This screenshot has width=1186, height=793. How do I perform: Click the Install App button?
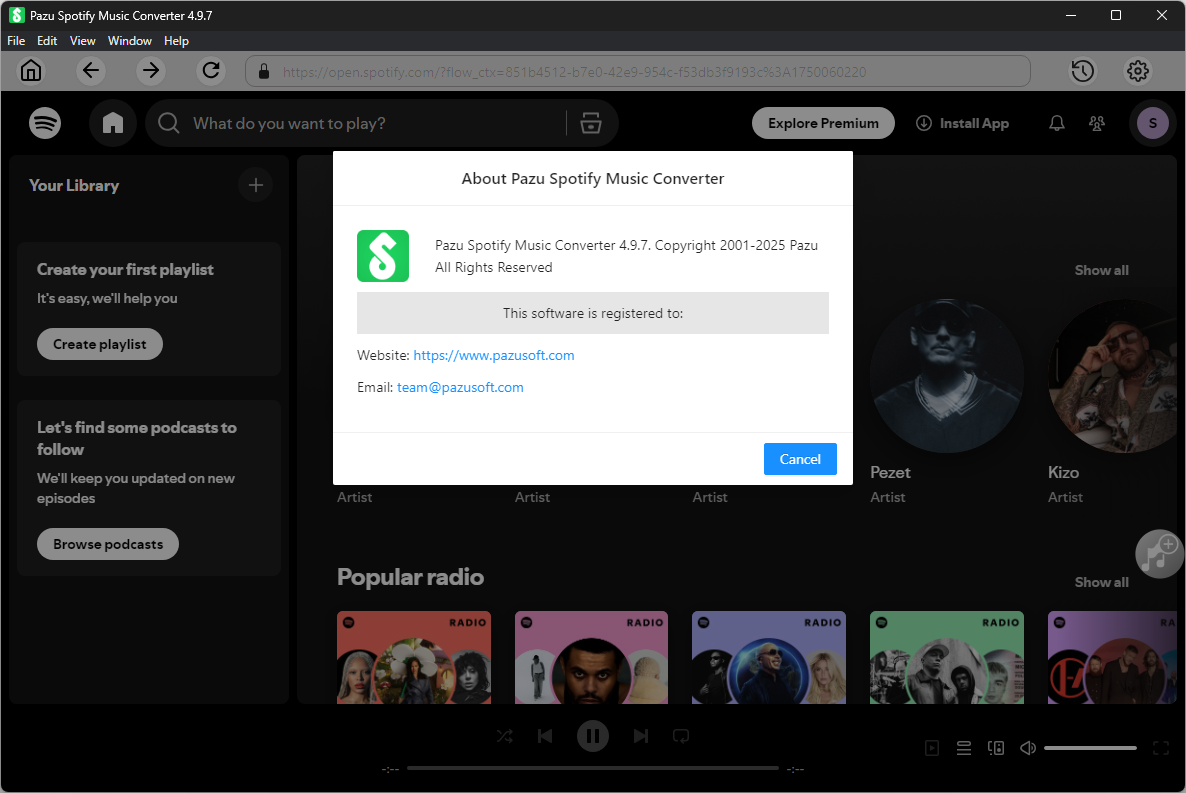tap(962, 123)
